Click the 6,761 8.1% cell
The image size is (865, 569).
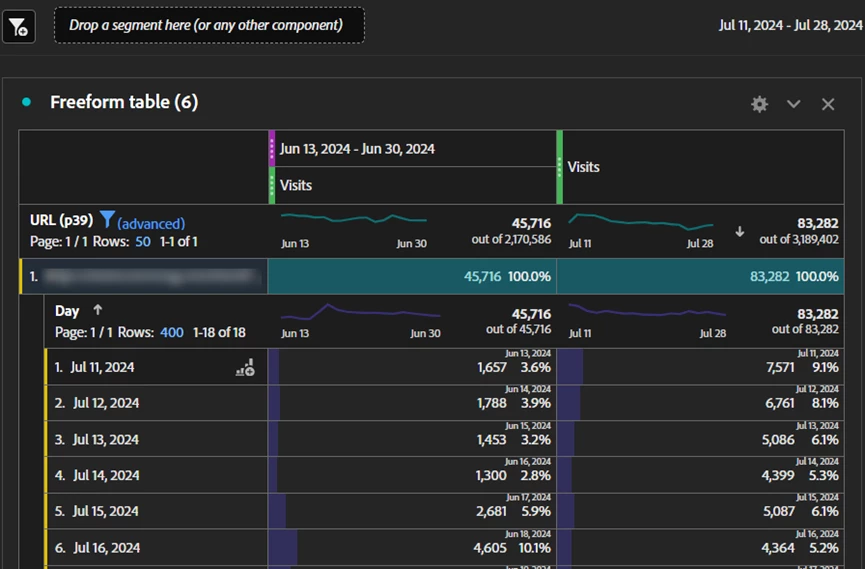701,403
